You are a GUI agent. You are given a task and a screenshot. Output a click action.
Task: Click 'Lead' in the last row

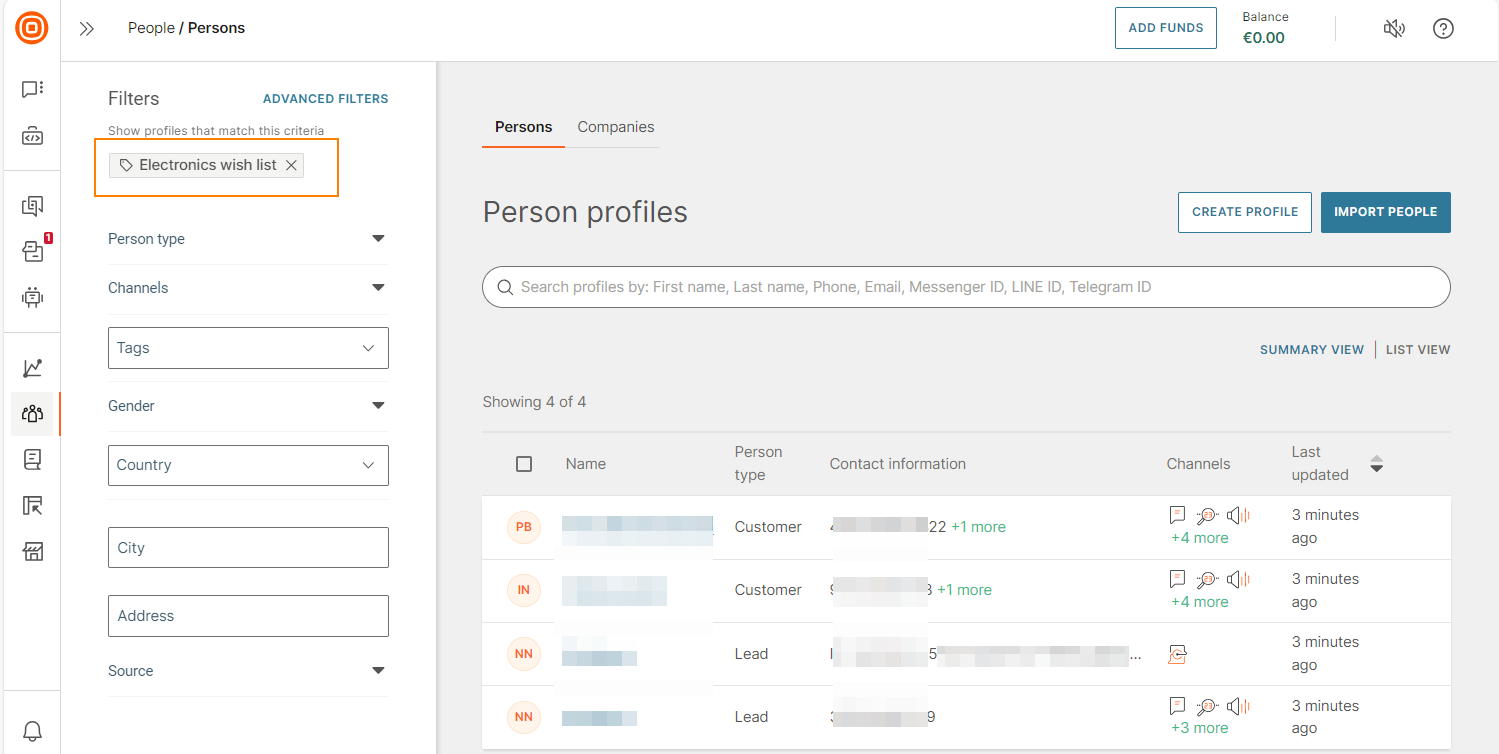tap(751, 717)
